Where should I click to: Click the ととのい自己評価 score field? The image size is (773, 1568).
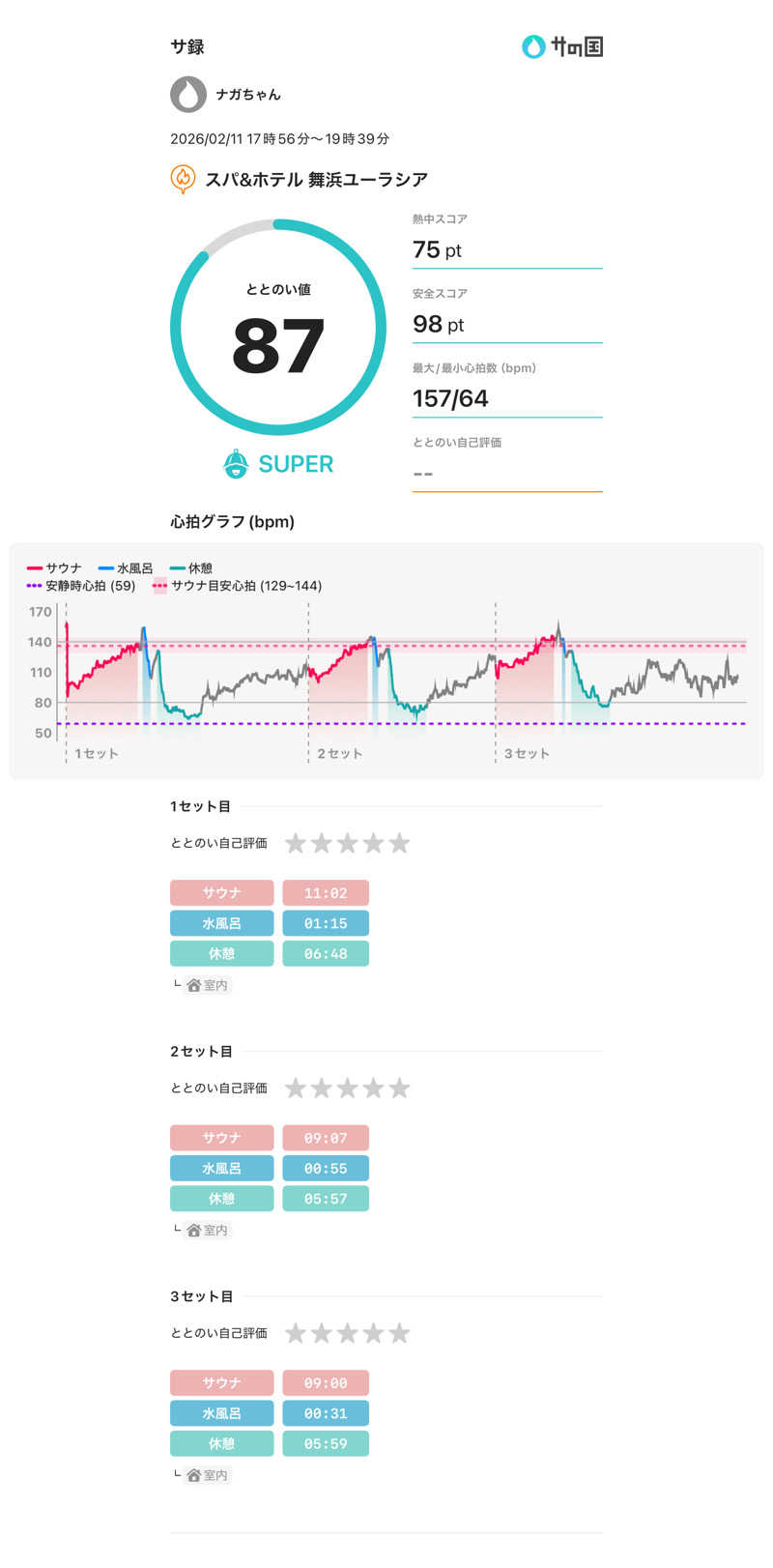(506, 473)
